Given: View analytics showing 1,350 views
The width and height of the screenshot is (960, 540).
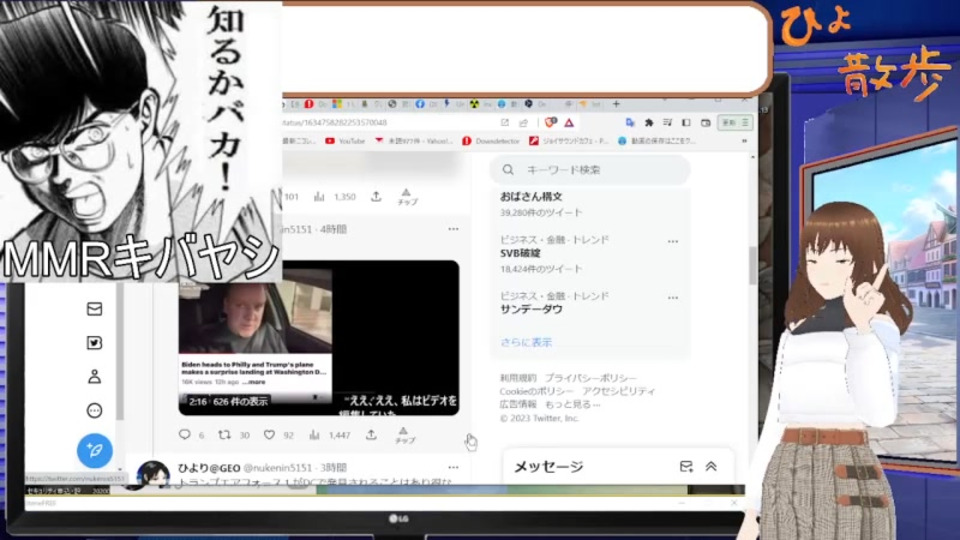Looking at the screenshot, I should [335, 197].
